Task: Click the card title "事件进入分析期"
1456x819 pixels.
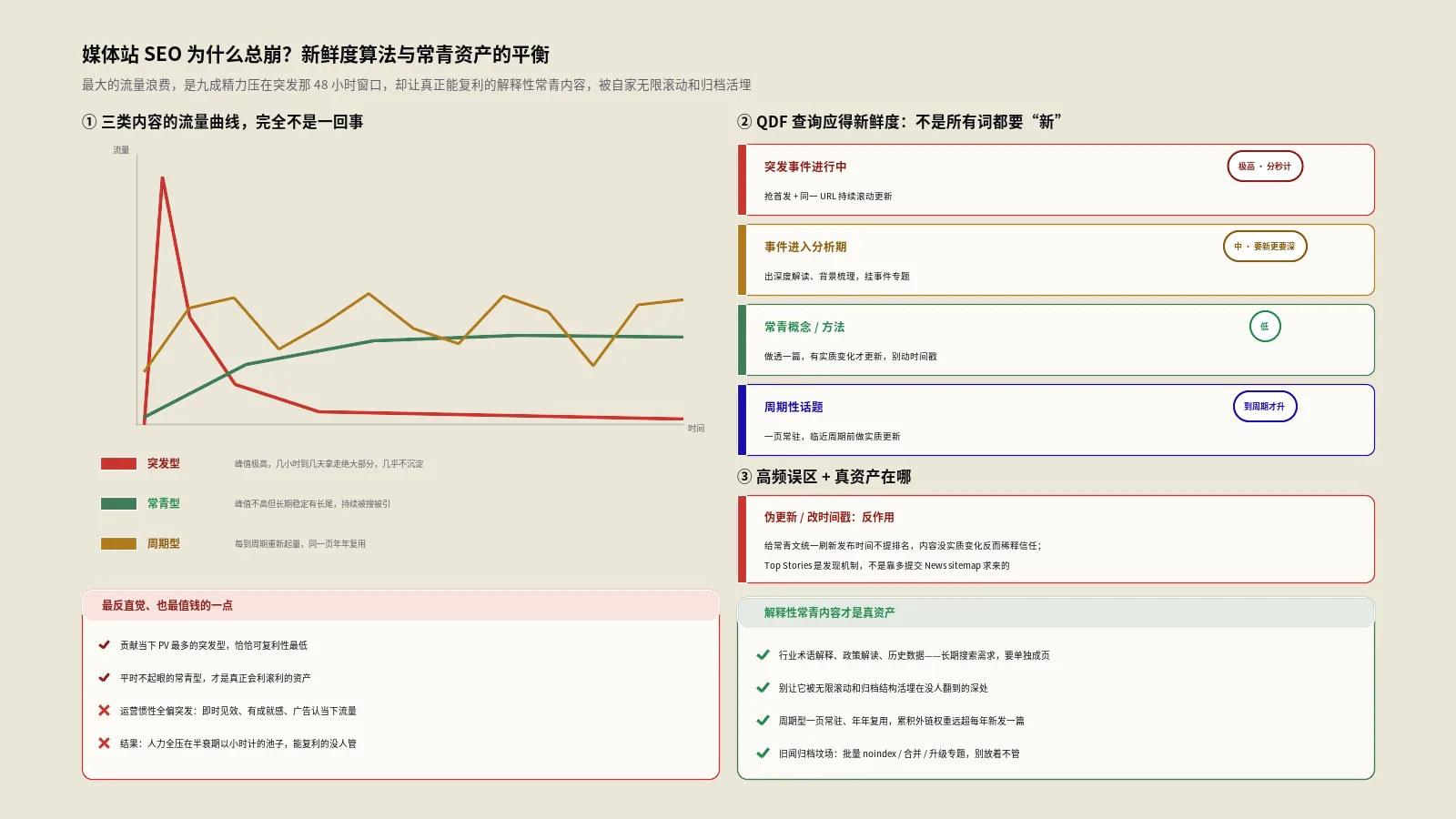Action: coord(805,247)
